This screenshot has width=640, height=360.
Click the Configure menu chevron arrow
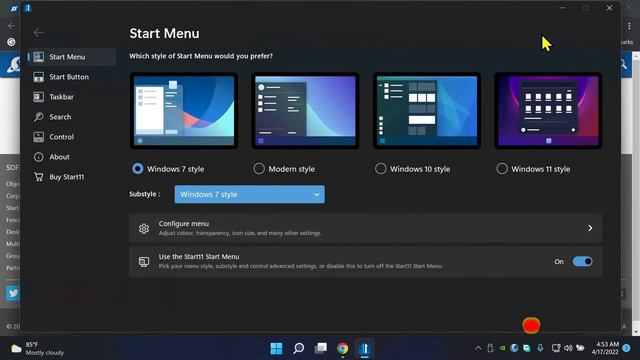590,228
